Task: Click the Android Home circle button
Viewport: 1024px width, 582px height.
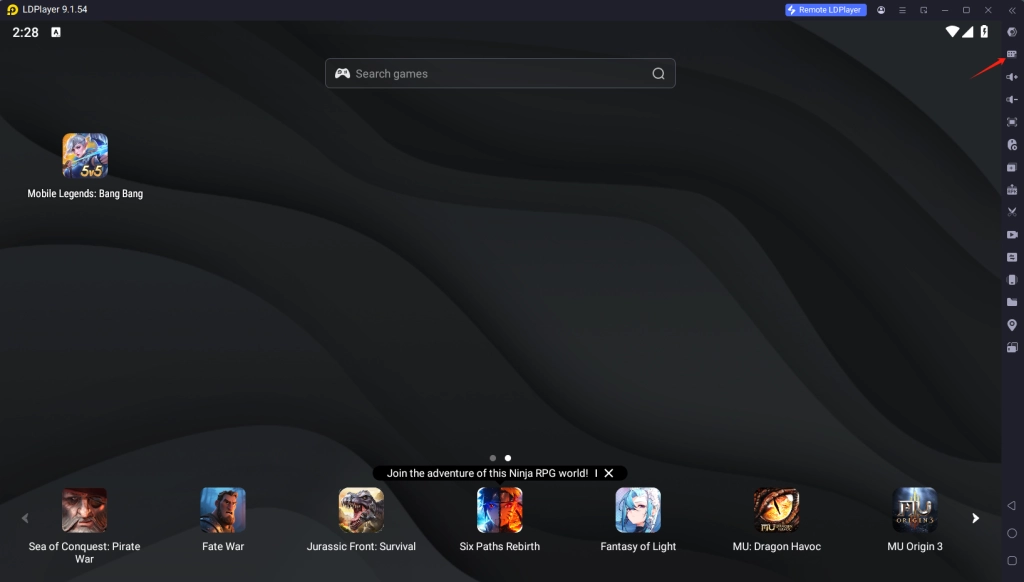Action: (1012, 533)
